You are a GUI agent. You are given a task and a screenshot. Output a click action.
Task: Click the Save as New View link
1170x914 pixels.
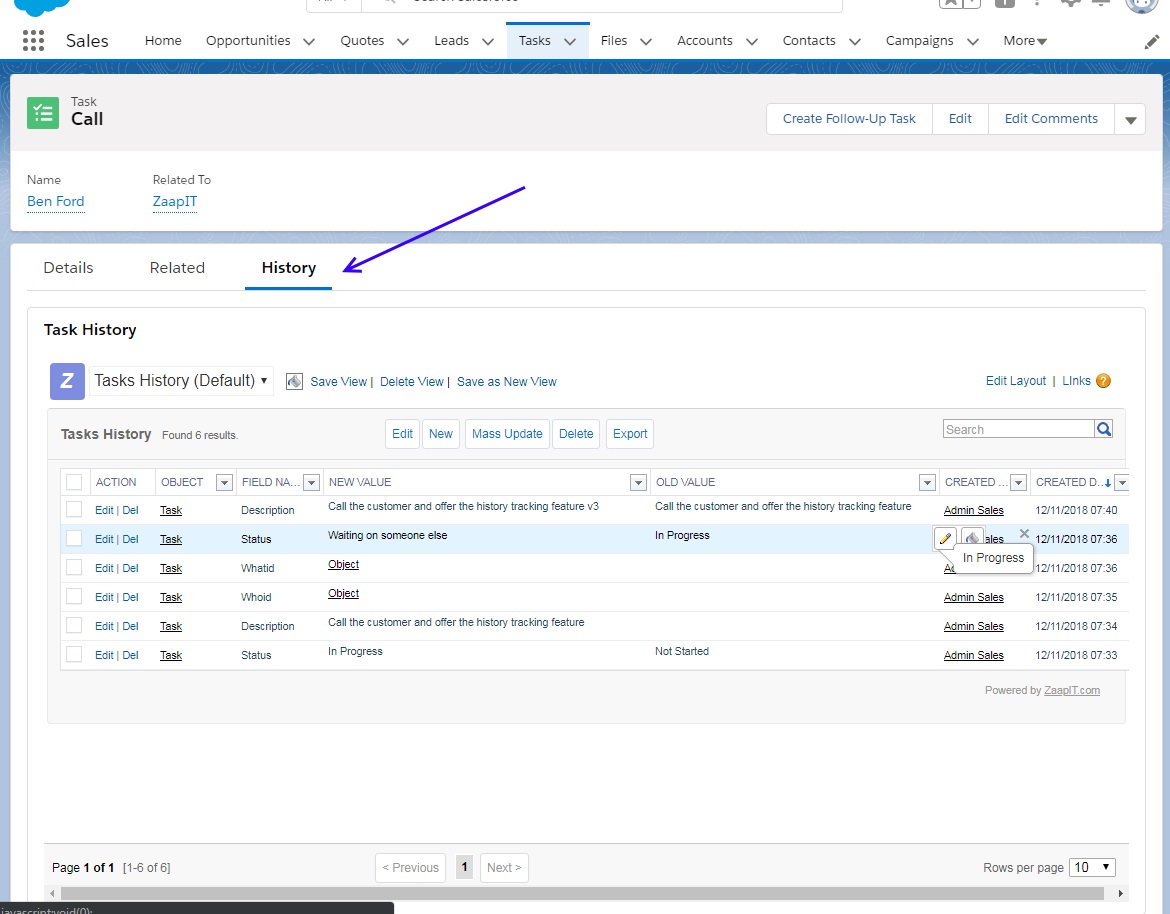[507, 381]
